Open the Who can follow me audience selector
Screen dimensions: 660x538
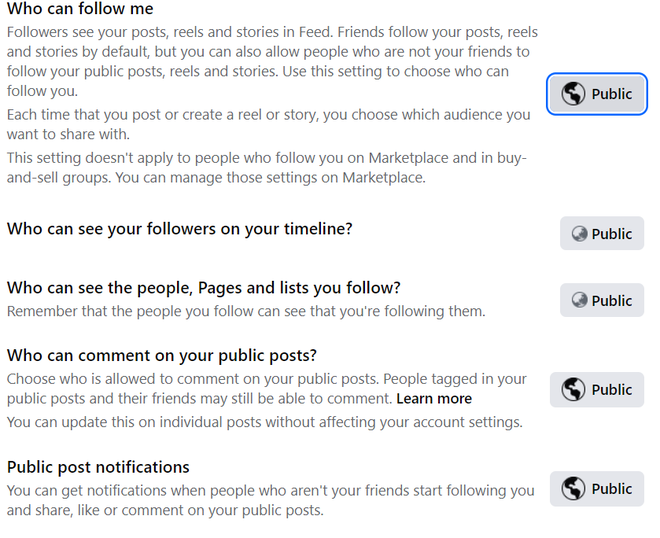(x=597, y=94)
